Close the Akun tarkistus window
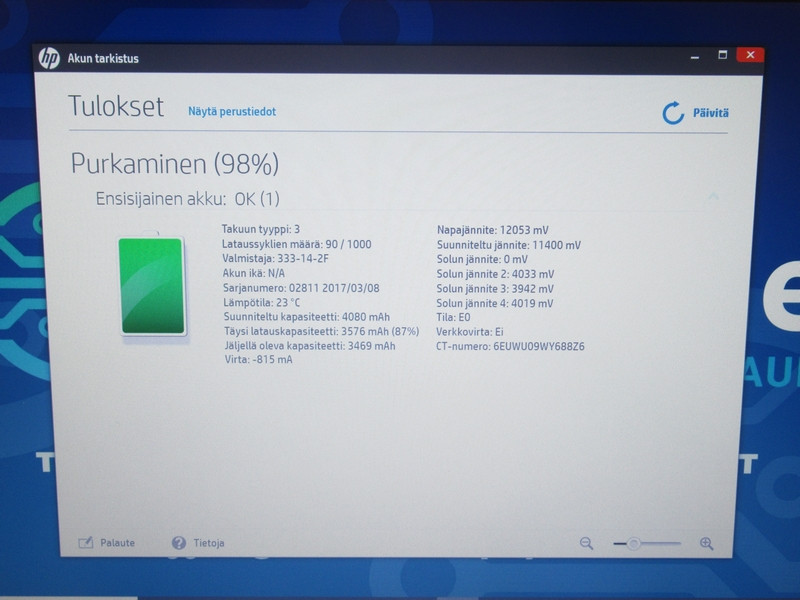800x600 pixels. [750, 55]
